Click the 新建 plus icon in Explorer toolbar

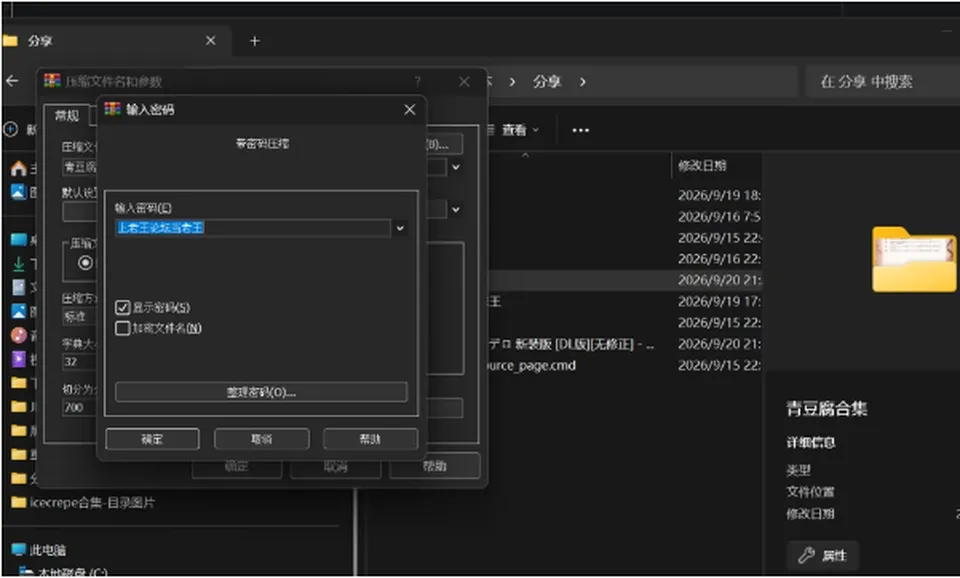click(10, 129)
